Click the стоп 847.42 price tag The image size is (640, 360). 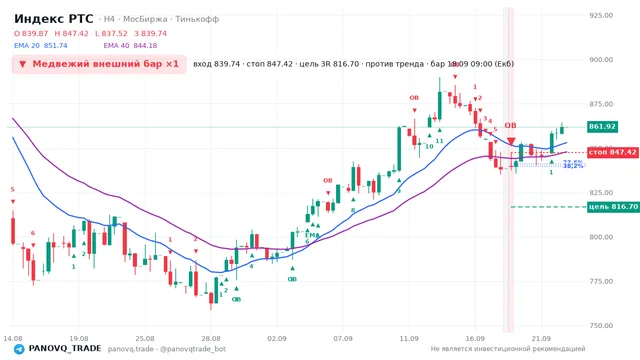pos(613,152)
